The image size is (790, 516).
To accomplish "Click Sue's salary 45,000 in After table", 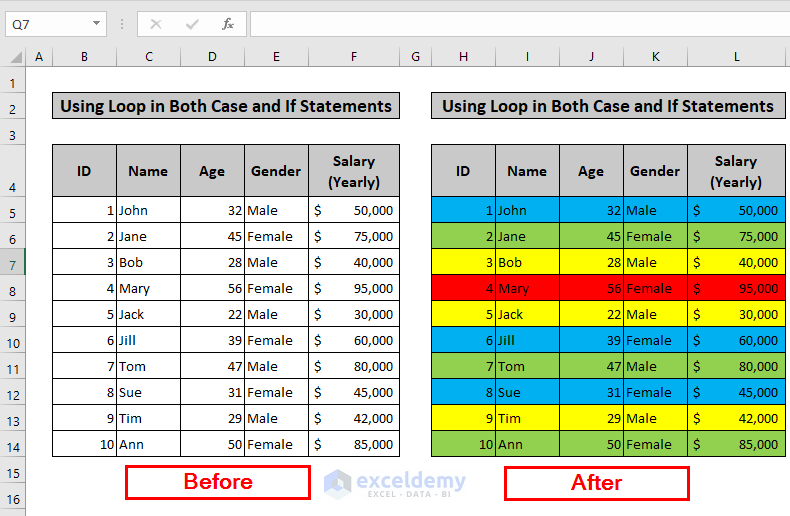I will 736,392.
